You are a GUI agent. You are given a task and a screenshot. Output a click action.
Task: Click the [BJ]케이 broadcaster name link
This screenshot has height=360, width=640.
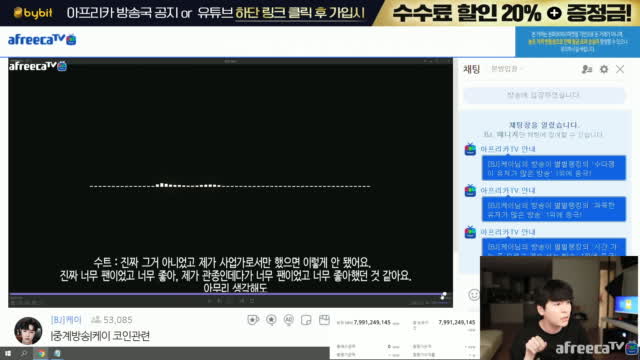[x=66, y=320]
